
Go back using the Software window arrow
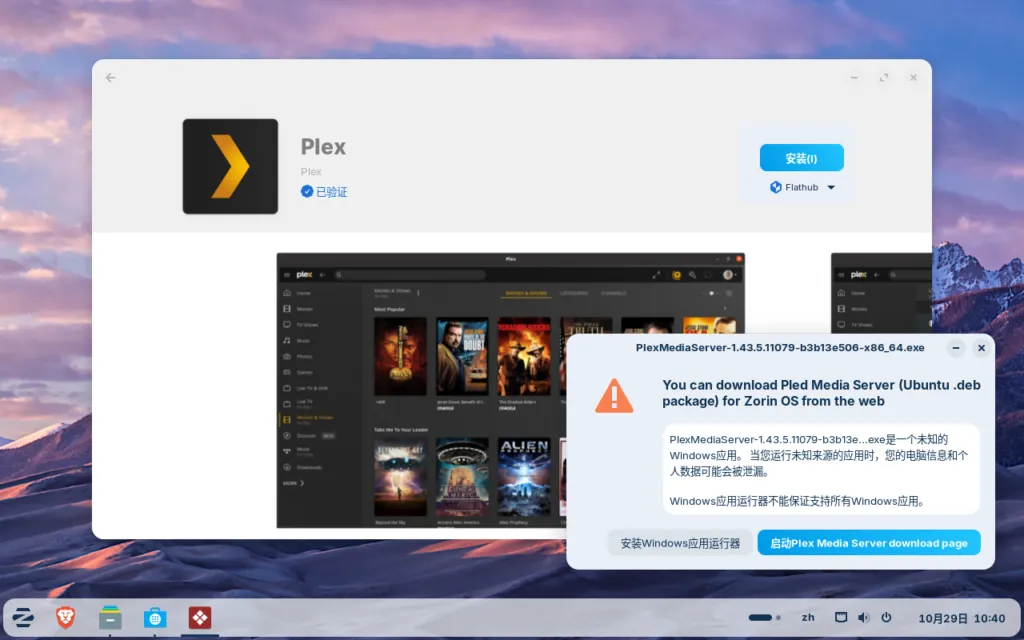[x=110, y=78]
